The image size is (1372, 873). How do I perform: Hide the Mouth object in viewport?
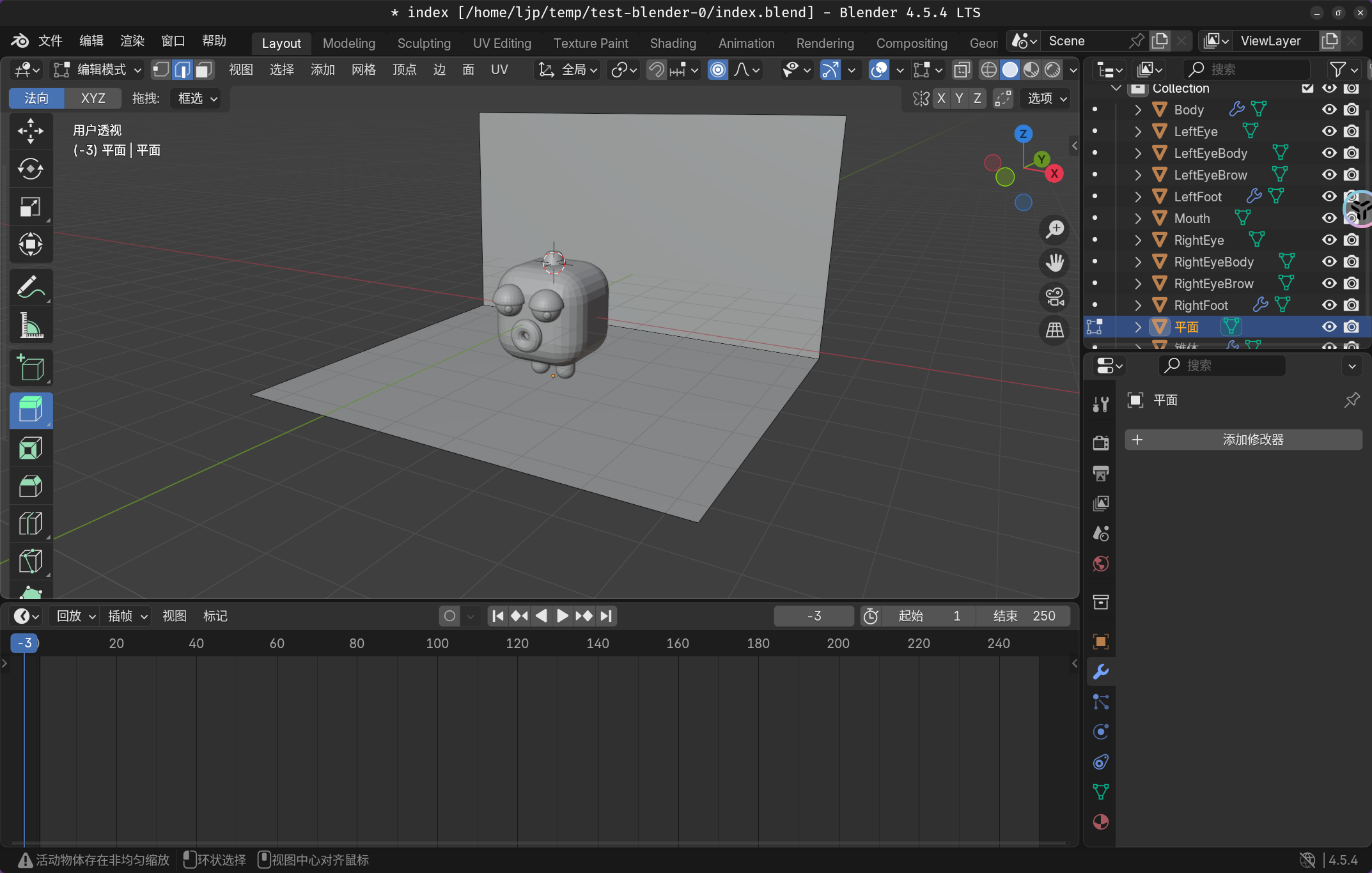(1329, 219)
